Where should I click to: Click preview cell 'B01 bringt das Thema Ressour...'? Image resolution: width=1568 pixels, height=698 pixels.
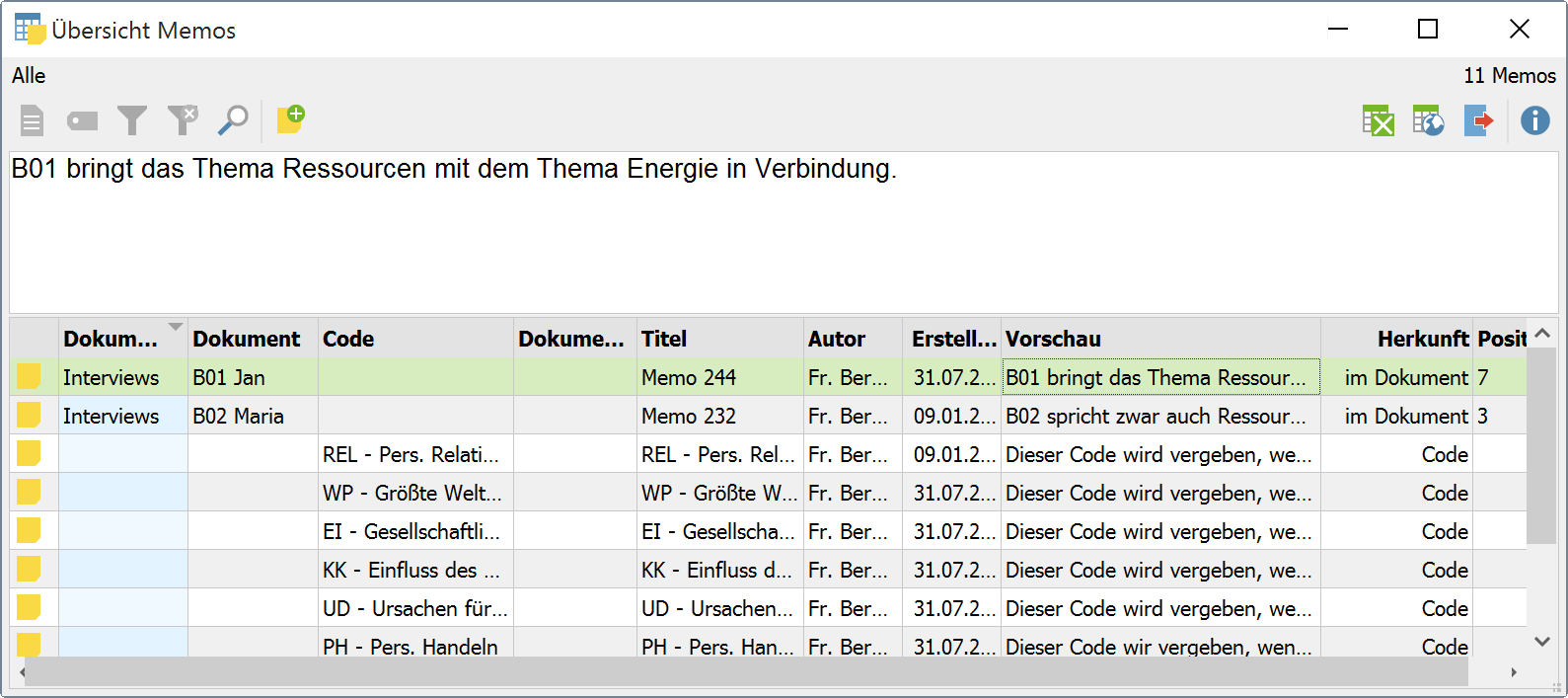[1160, 377]
